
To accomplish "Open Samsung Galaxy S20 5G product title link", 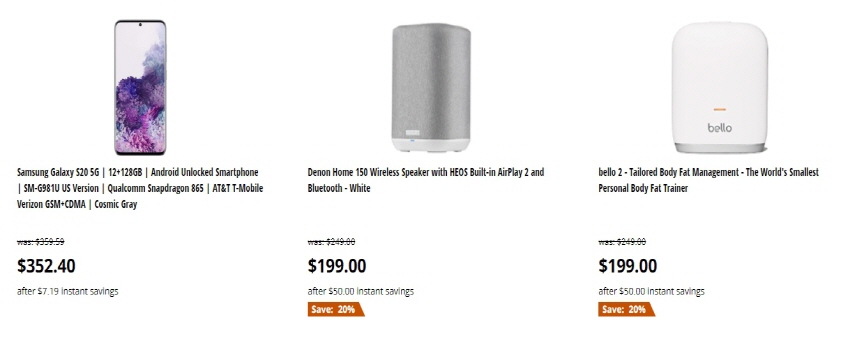I will click(x=140, y=188).
